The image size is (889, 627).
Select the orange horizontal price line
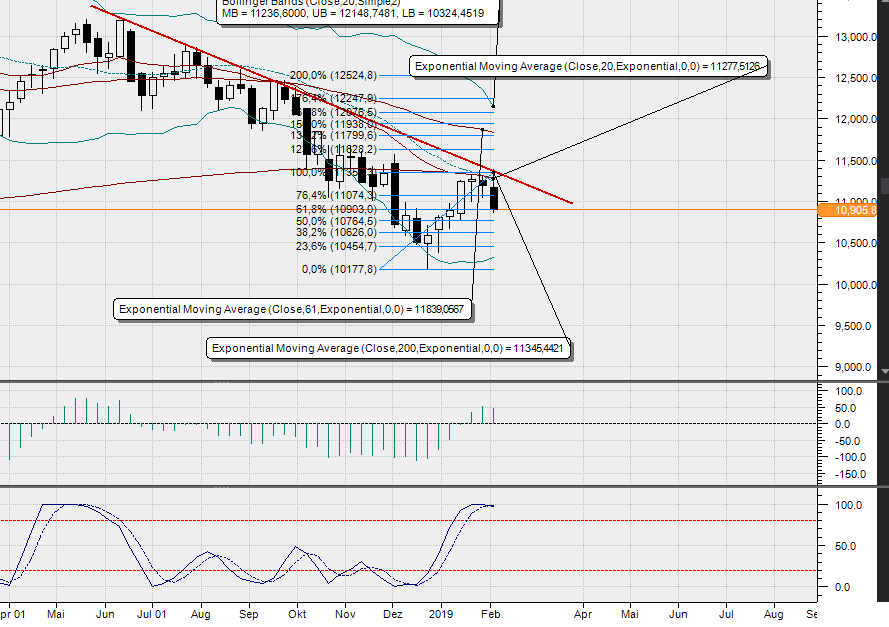[x=408, y=210]
